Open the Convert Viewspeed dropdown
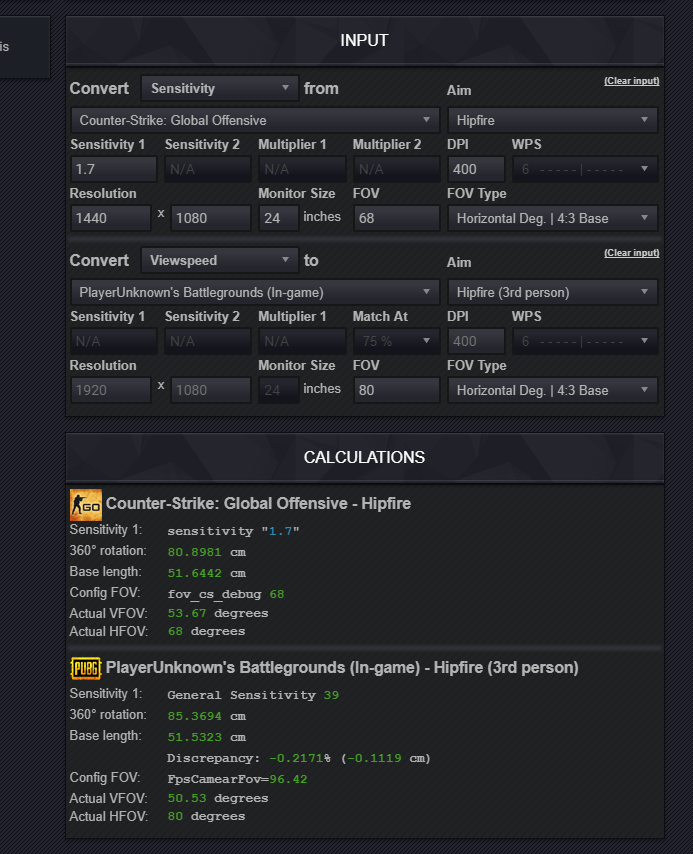 pyautogui.click(x=220, y=260)
